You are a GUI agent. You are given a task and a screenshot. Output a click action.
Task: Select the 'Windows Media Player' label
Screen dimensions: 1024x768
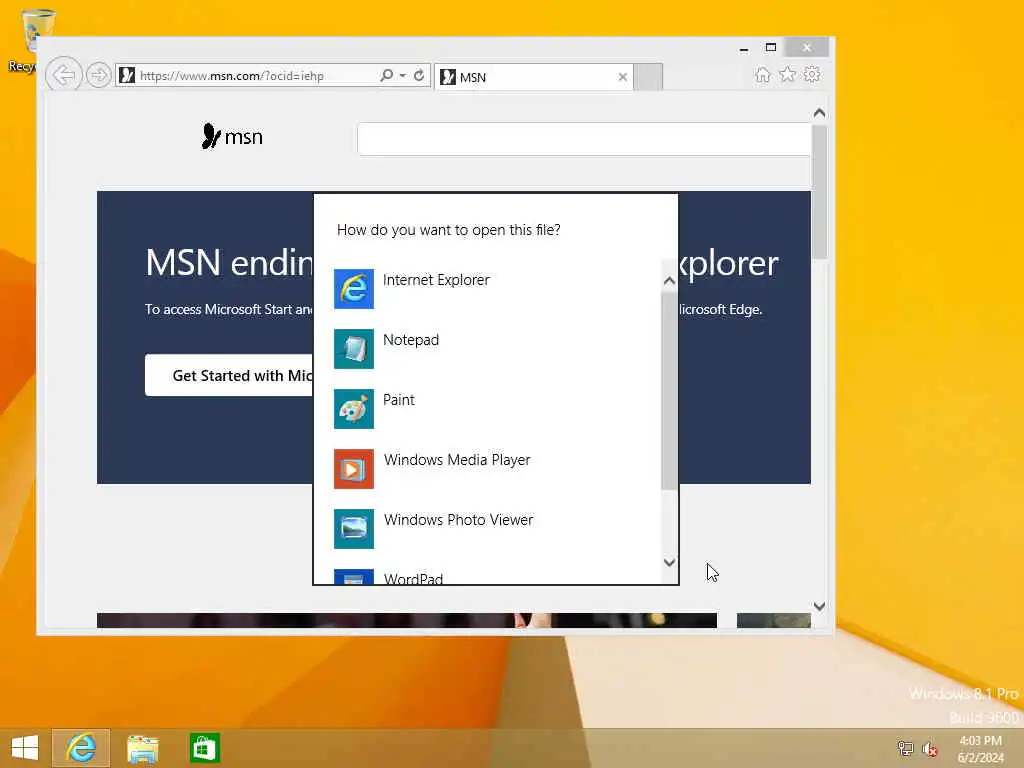(457, 460)
